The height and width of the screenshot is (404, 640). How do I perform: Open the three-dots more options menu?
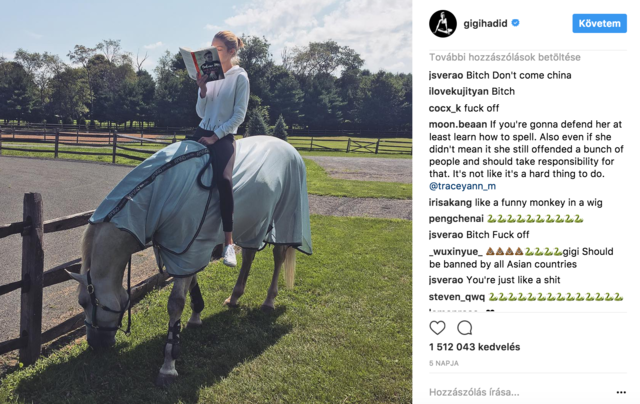pos(621,392)
